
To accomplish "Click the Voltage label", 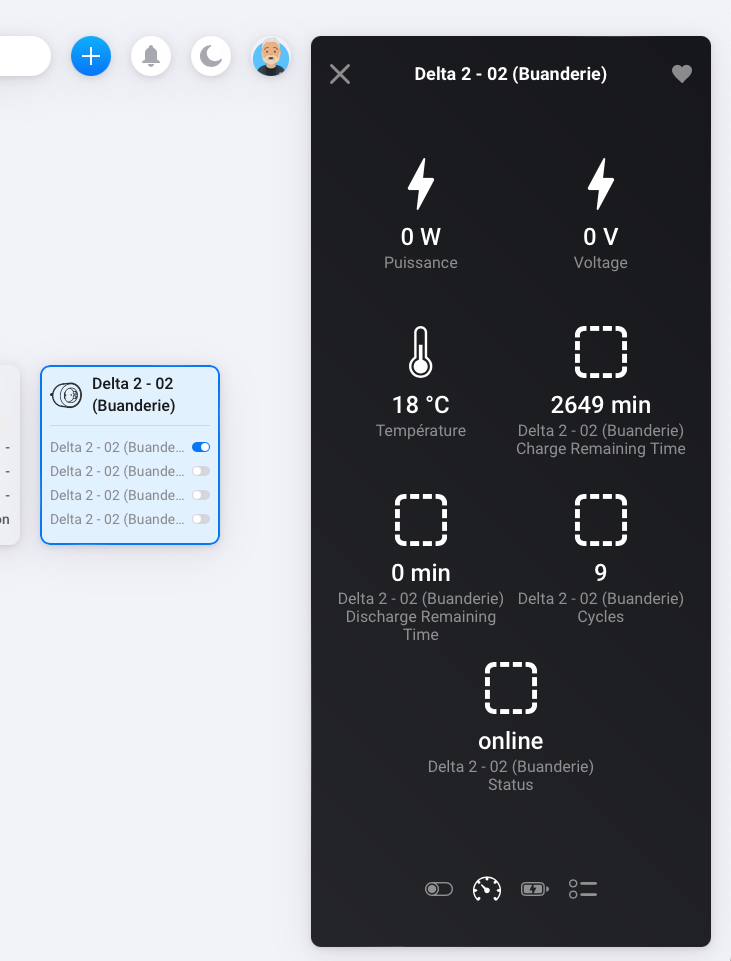I will tap(600, 262).
